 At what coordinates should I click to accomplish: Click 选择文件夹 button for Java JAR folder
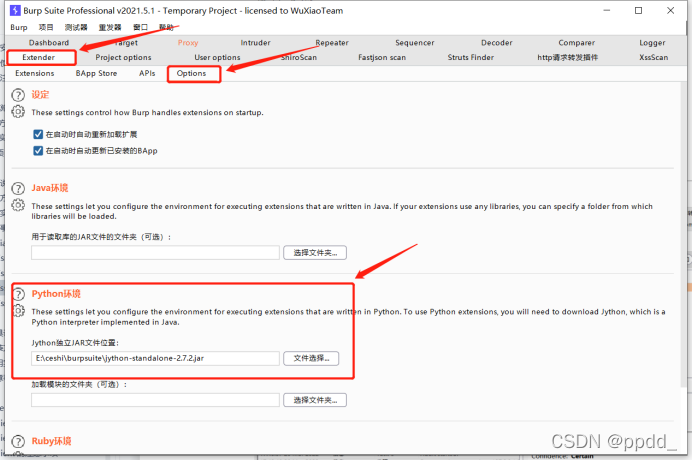point(315,253)
